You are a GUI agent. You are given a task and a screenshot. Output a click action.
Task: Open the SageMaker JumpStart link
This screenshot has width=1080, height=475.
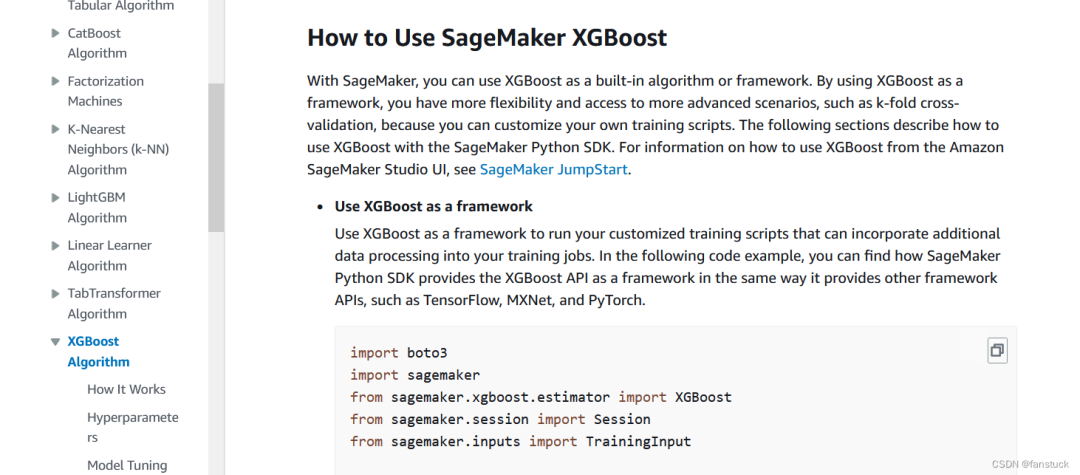pos(554,169)
